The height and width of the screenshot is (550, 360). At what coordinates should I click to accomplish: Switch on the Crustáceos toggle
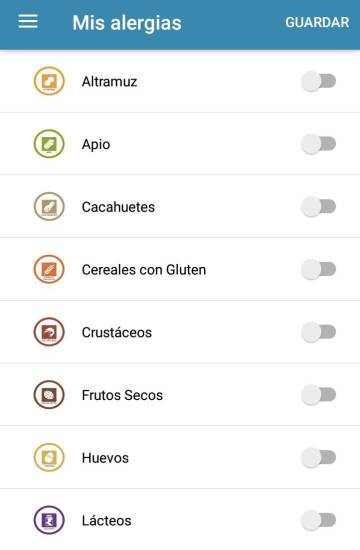tap(319, 332)
